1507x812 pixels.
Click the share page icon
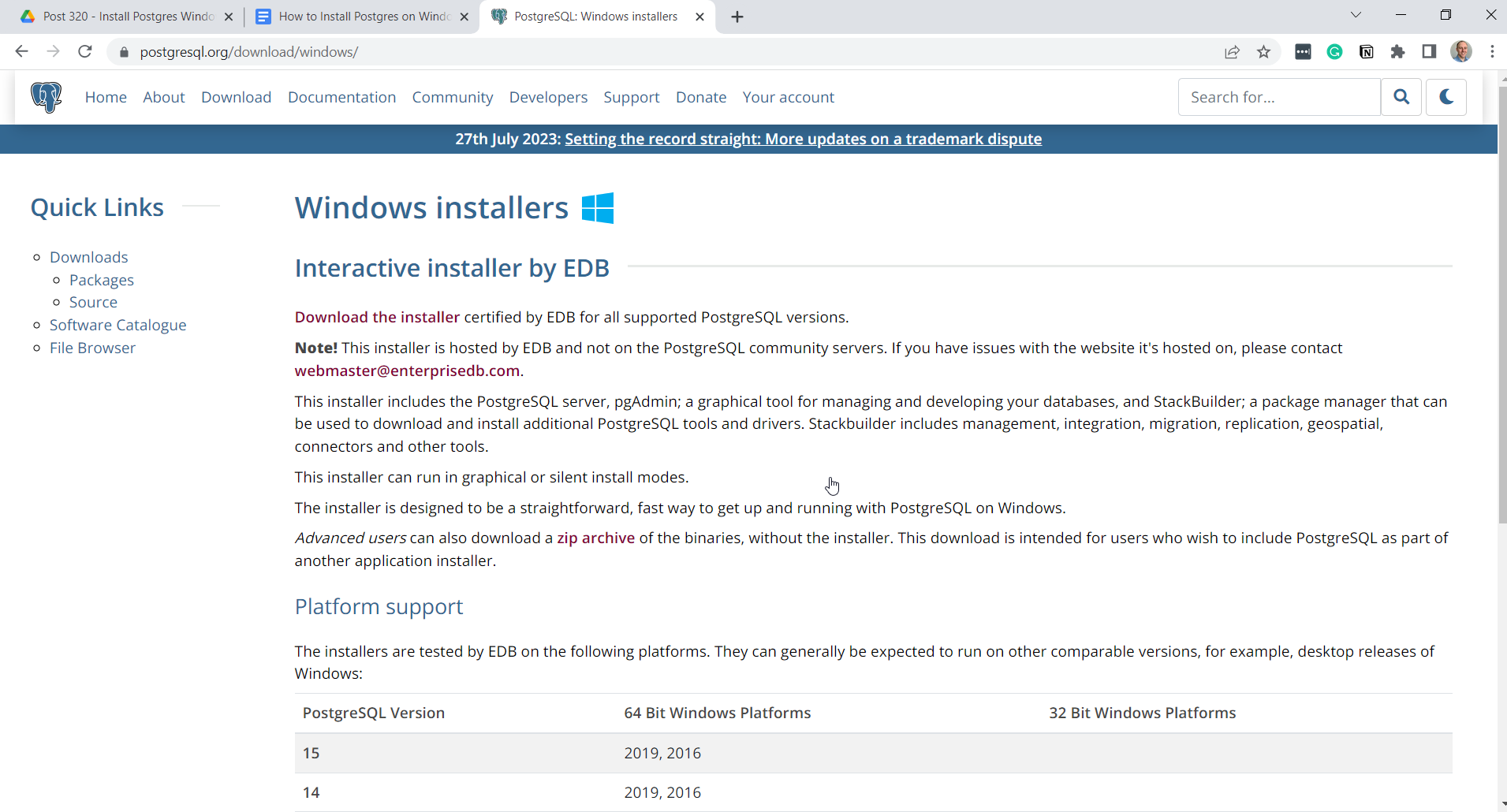click(x=1232, y=52)
